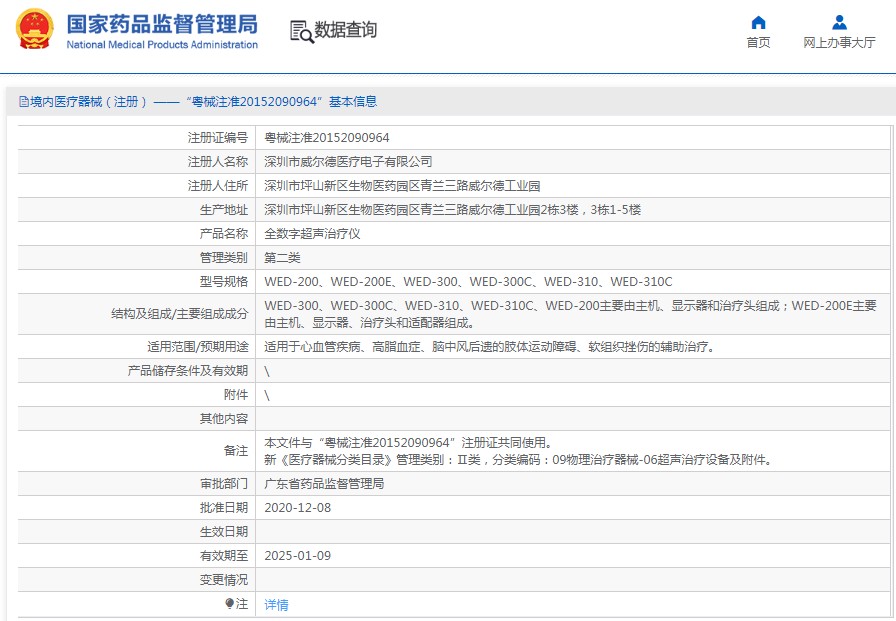This screenshot has width=896, height=621.
Task: Click the 产品名称 row label
Action: coord(223,234)
